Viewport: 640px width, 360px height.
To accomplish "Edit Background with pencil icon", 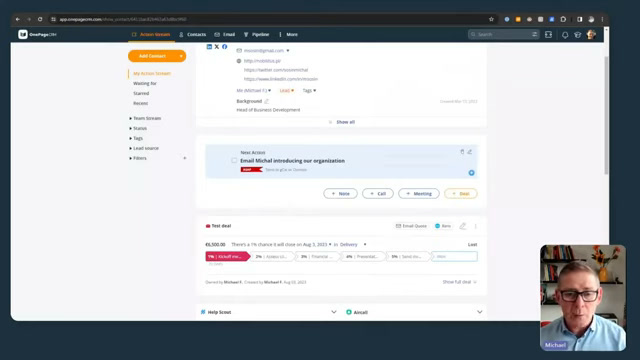I will [x=267, y=101].
